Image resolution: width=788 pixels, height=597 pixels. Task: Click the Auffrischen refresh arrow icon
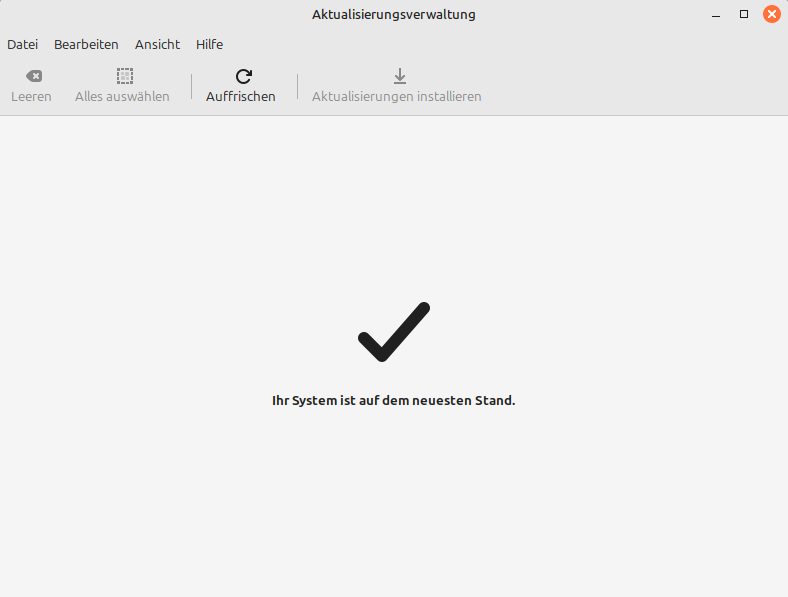pos(243,76)
